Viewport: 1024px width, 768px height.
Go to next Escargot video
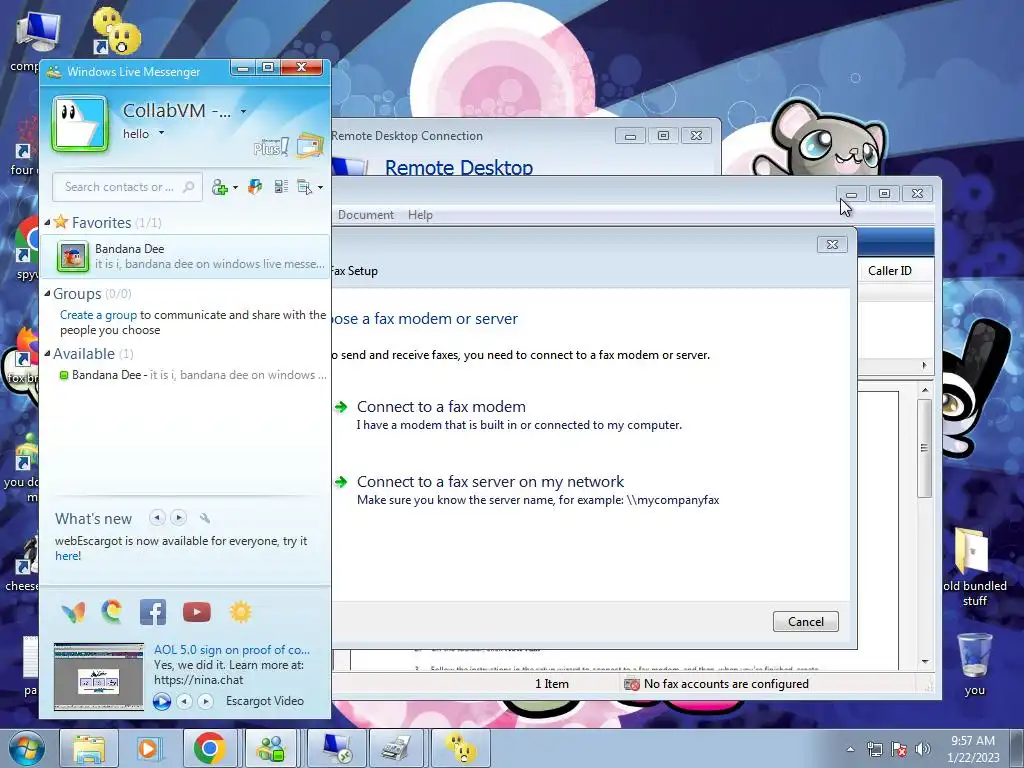pyautogui.click(x=206, y=701)
